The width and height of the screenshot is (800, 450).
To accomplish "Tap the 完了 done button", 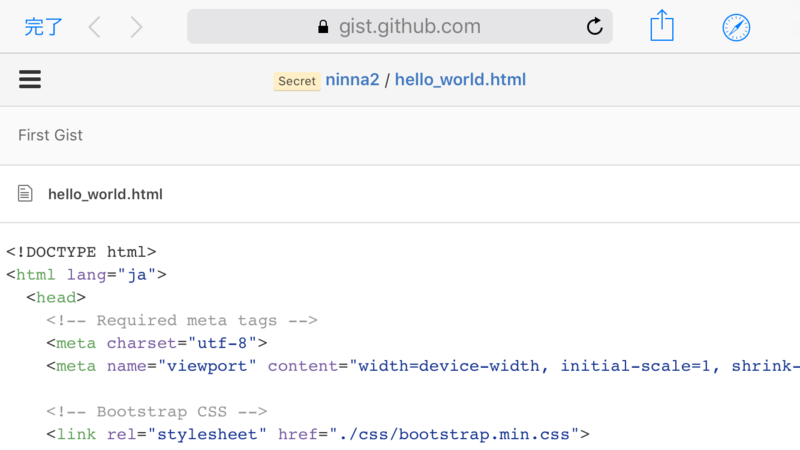I will tap(43, 27).
